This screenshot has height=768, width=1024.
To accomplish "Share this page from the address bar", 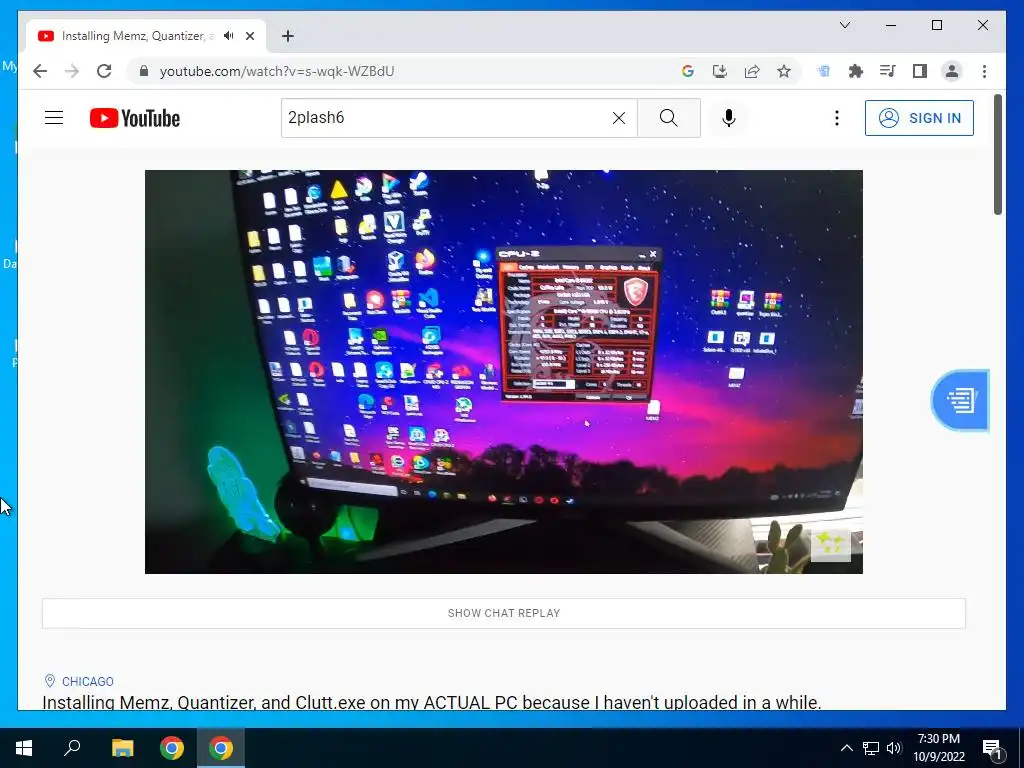I will click(x=752, y=71).
